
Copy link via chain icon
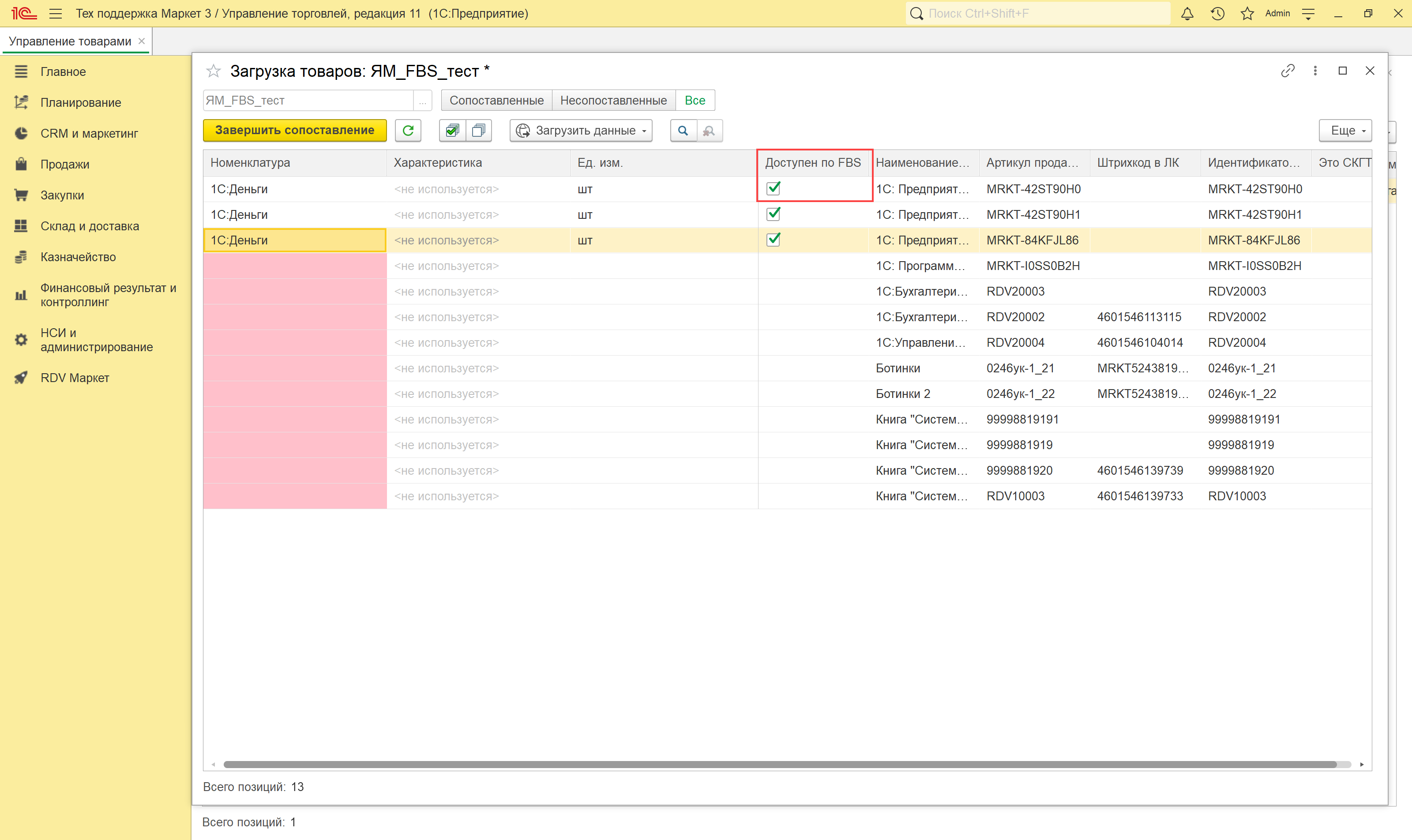click(x=1288, y=71)
